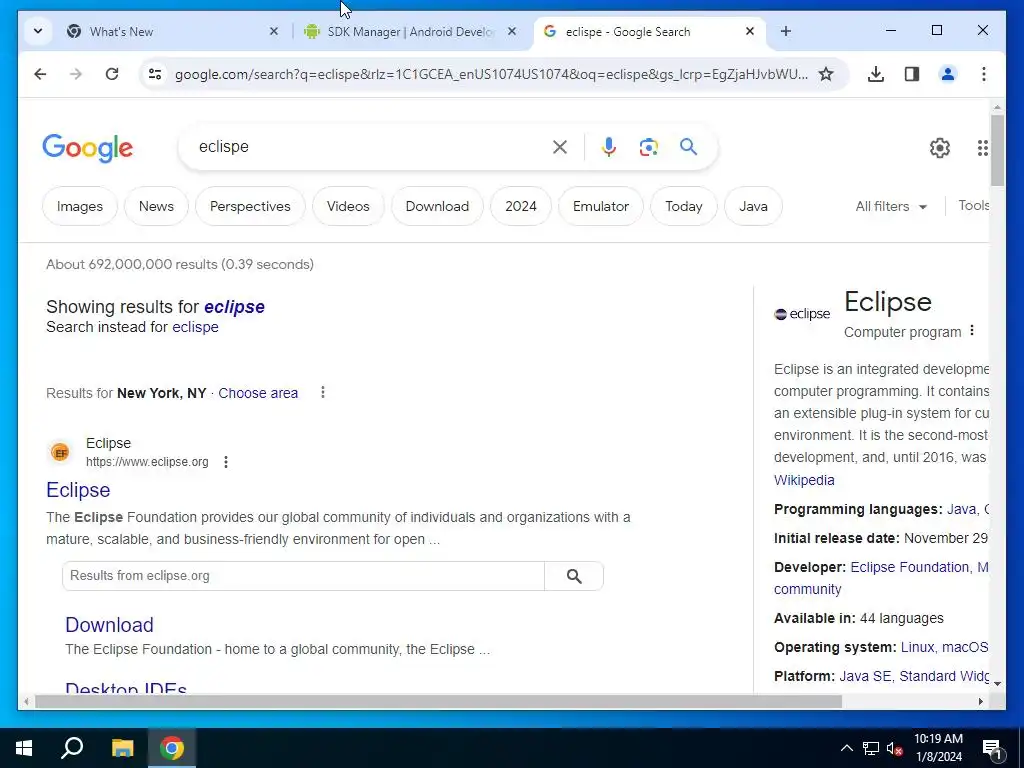Go back to the previous page
This screenshot has height=768, width=1024.
[x=40, y=74]
